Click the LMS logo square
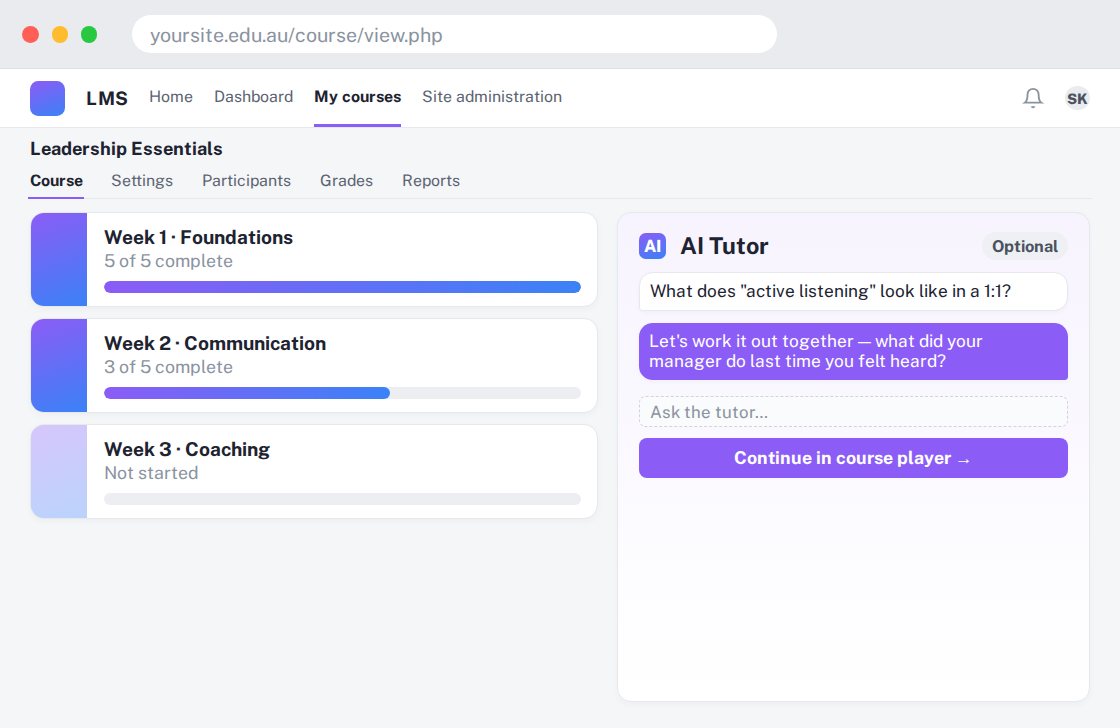Viewport: 1120px width, 728px height. point(47,98)
